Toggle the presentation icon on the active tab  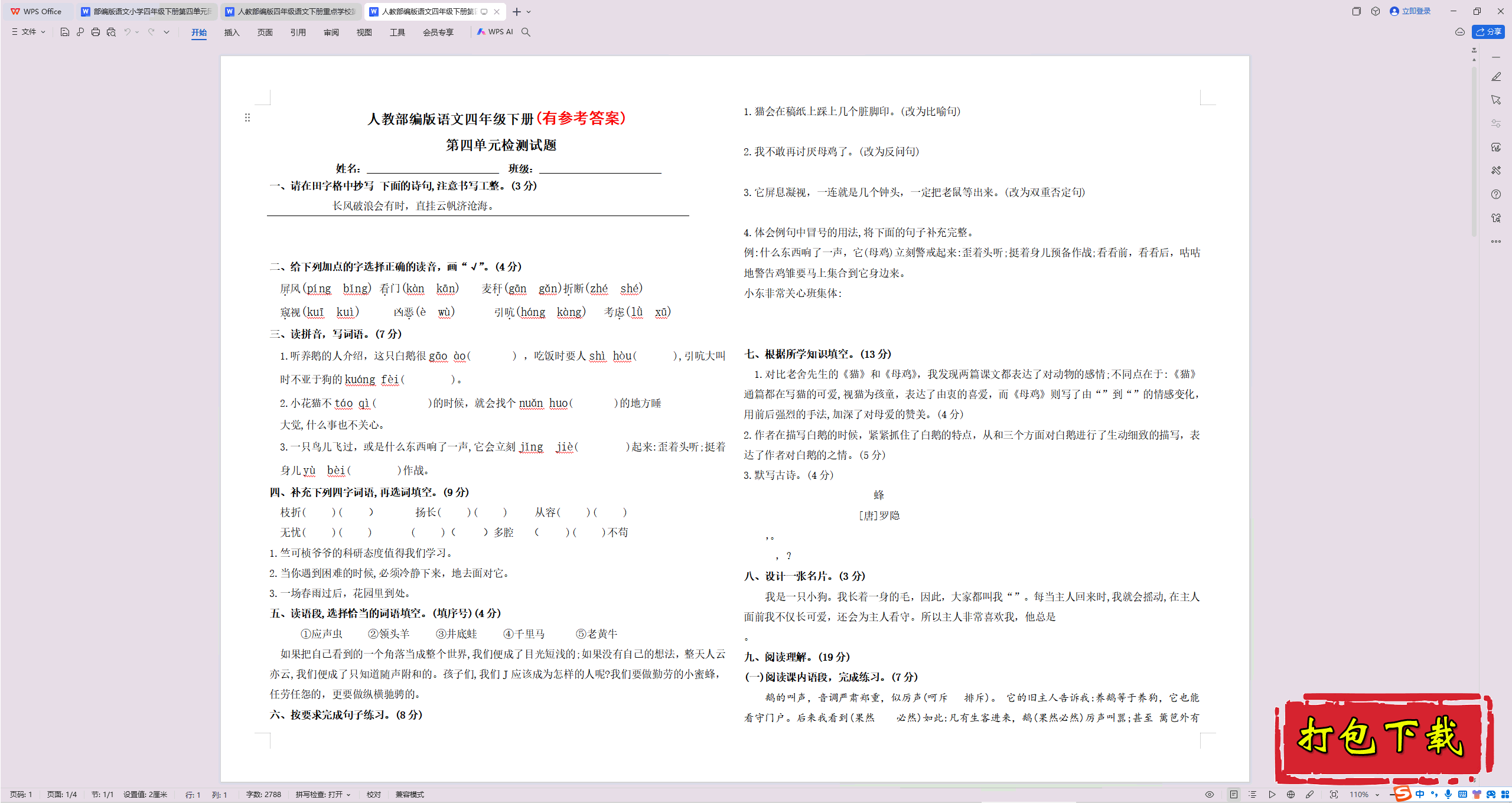tap(484, 11)
